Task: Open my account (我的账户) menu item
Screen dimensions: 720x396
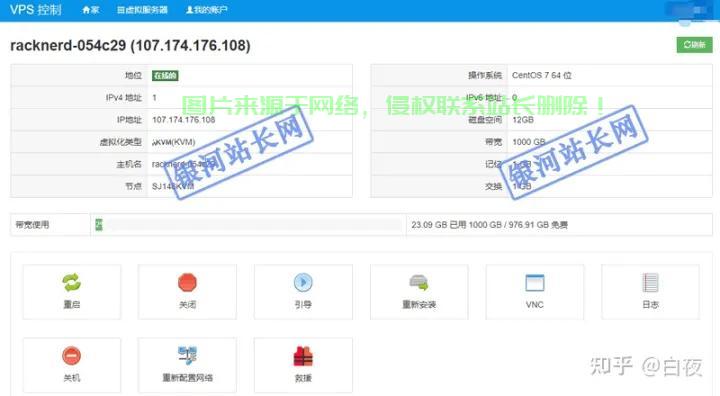Action: tap(207, 10)
